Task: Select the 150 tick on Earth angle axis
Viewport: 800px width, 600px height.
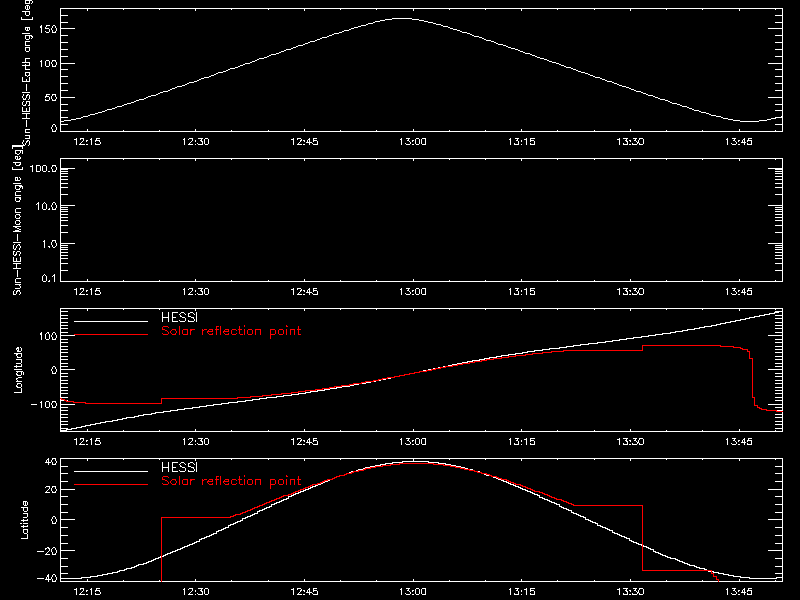Action: [x=48, y=30]
